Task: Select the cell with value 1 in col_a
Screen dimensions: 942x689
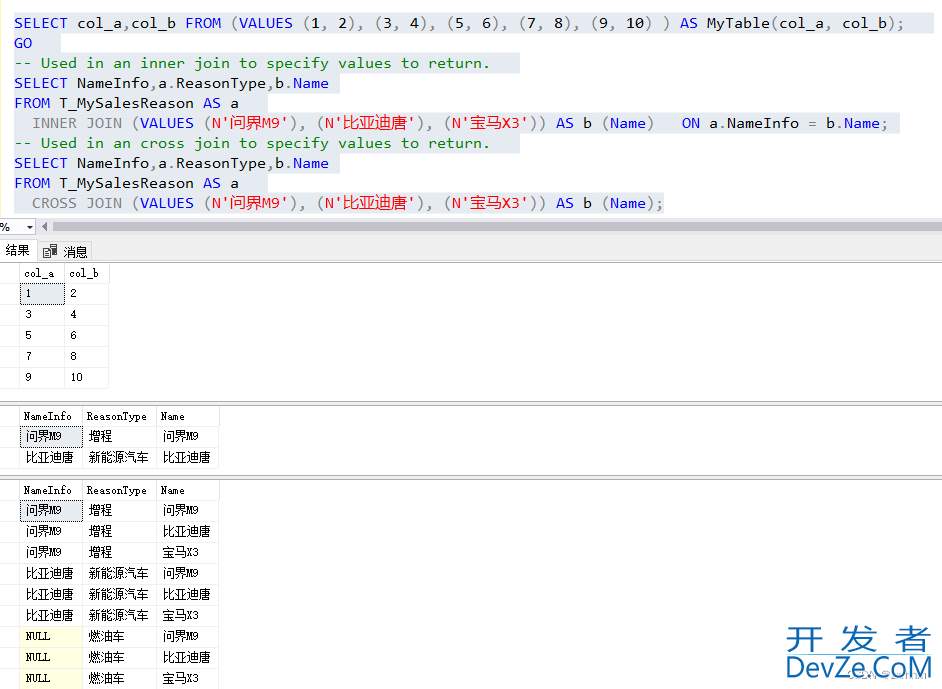Action: click(41, 294)
